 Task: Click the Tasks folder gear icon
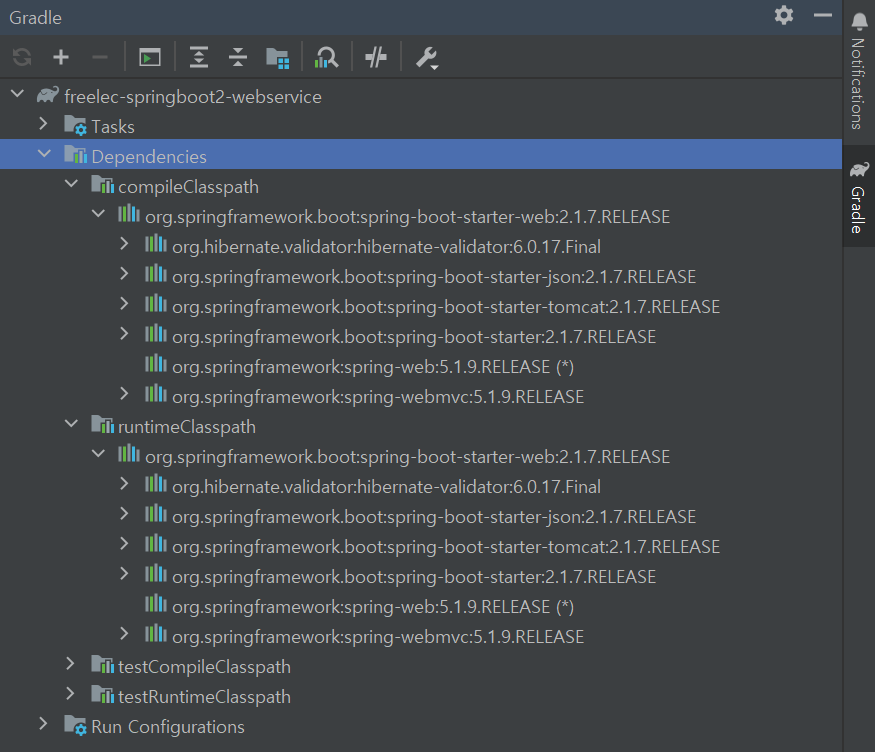pos(75,125)
